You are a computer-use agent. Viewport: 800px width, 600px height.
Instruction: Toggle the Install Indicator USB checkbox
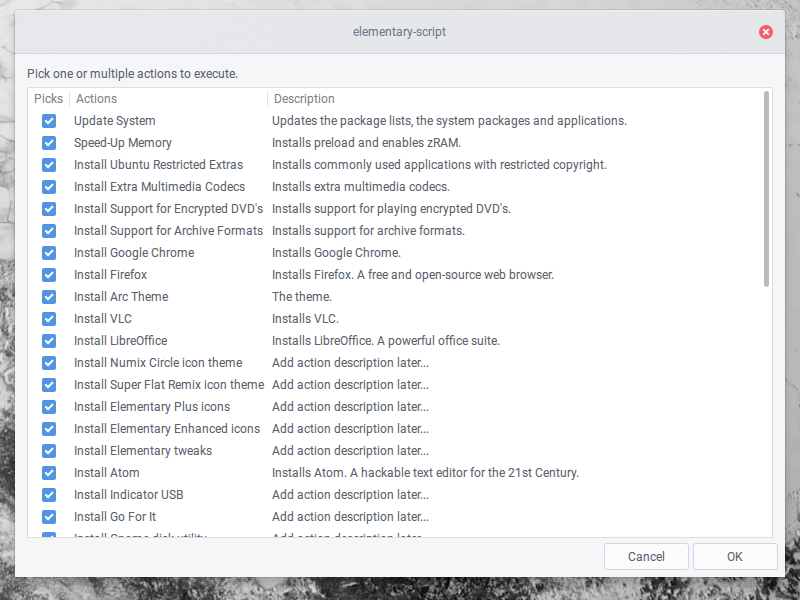pos(49,495)
